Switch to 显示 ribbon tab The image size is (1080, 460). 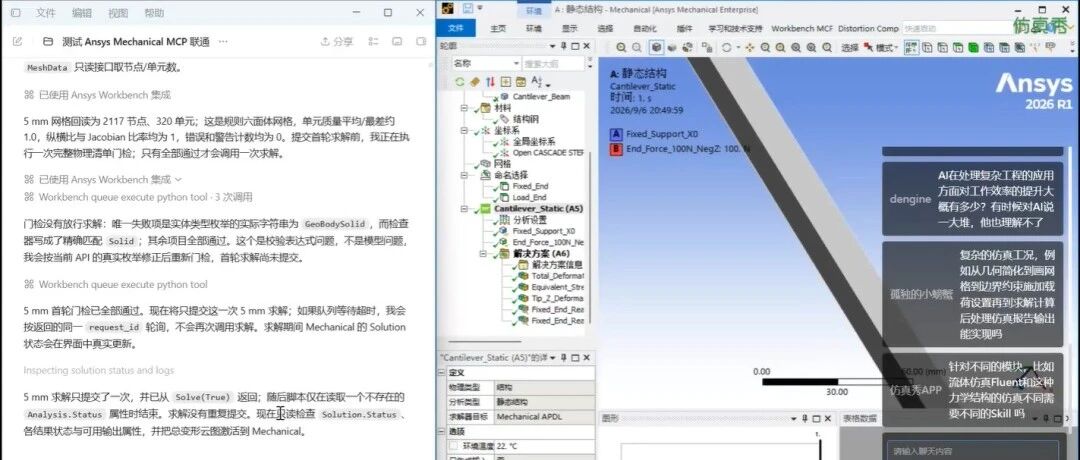pos(570,29)
